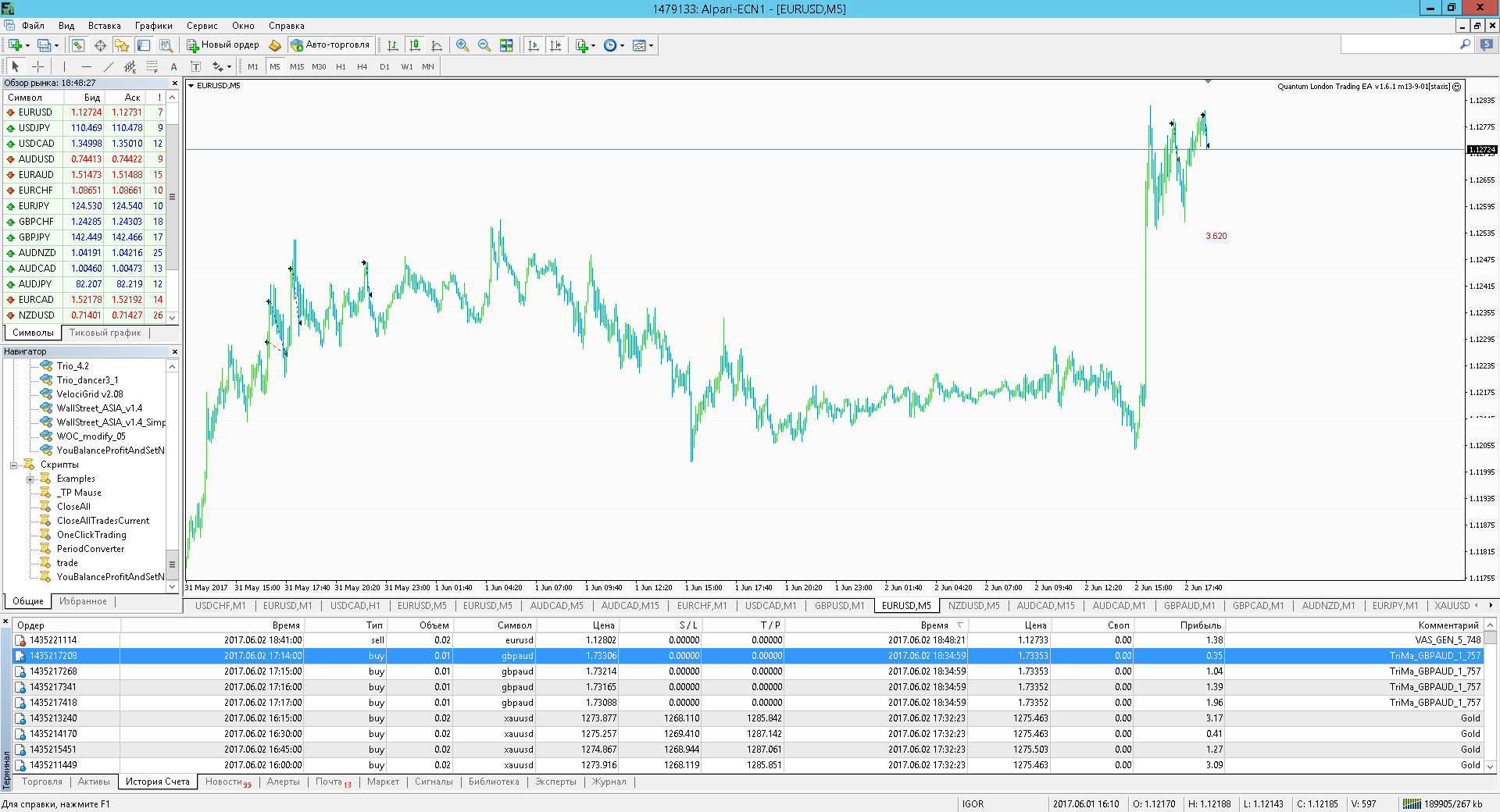
Task: Toggle the Авто-торговля auto trading button
Action: tap(330, 45)
